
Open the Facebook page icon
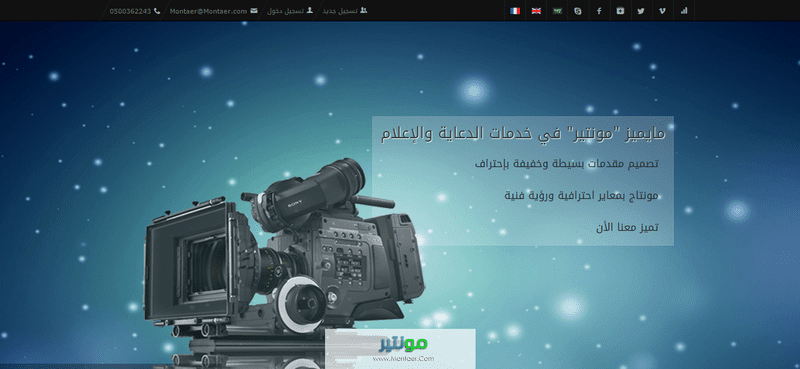pos(599,11)
